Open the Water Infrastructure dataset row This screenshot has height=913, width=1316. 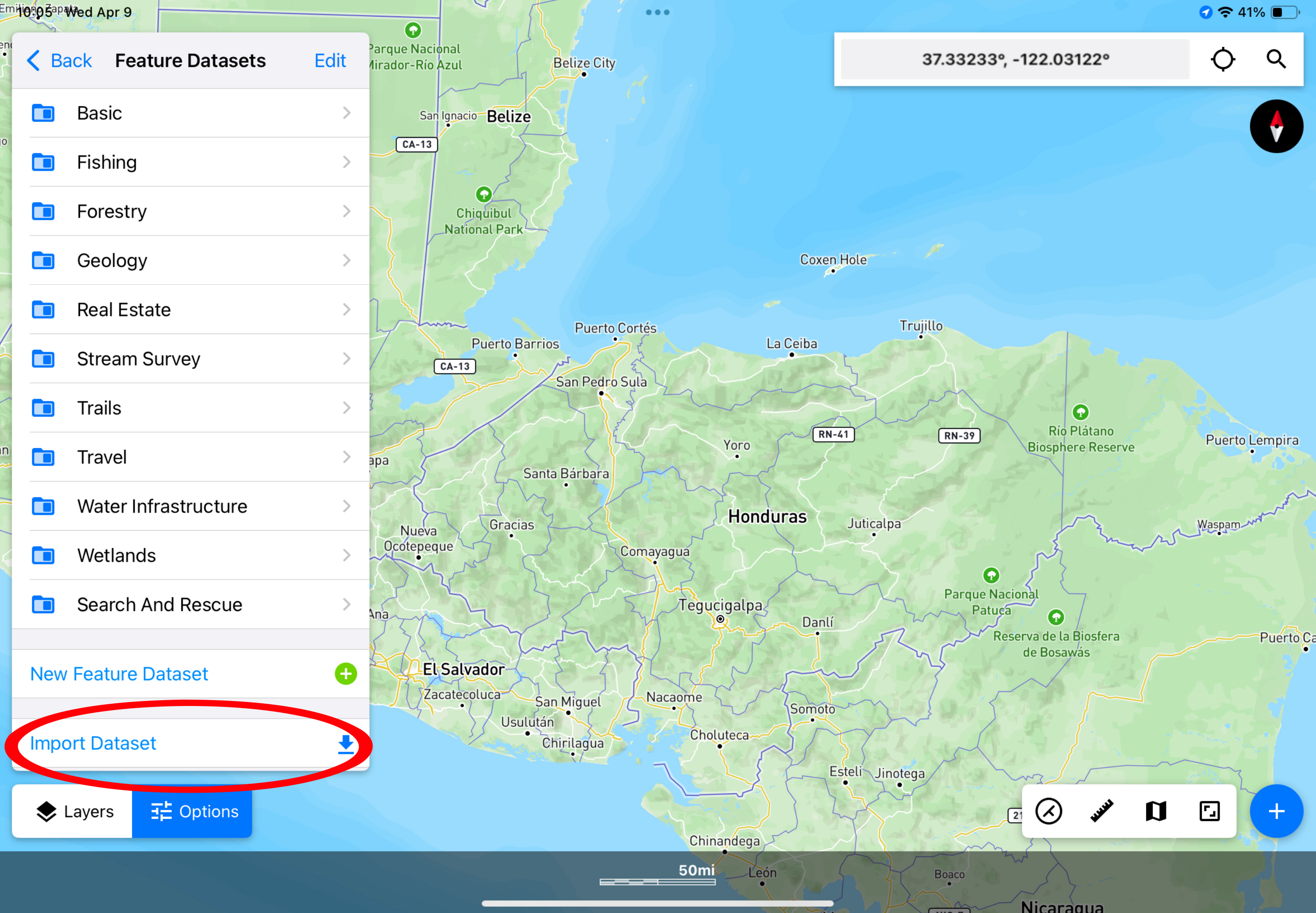coord(190,507)
